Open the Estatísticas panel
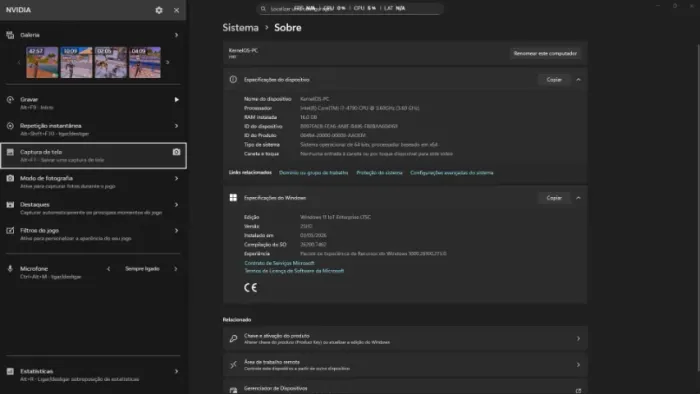 click(93, 375)
